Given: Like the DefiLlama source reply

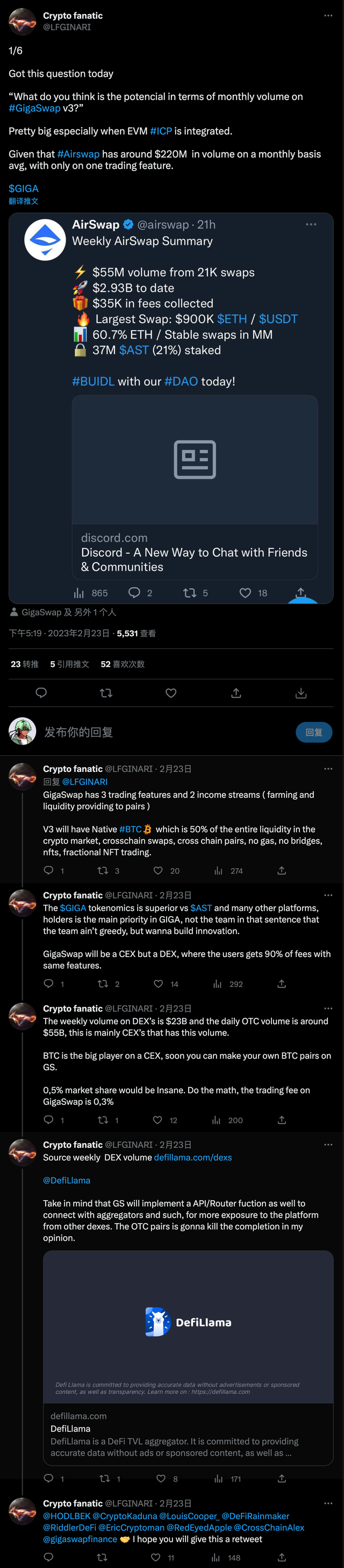Looking at the screenshot, I should point(161,1479).
